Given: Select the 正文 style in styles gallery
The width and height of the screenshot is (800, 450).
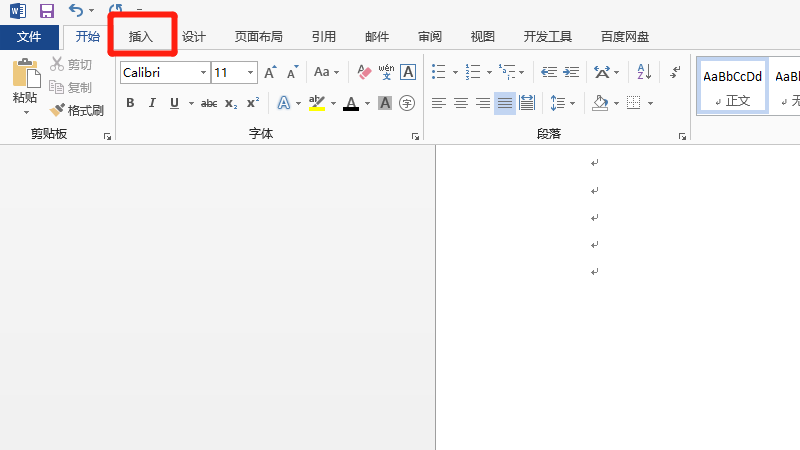Looking at the screenshot, I should [732, 85].
